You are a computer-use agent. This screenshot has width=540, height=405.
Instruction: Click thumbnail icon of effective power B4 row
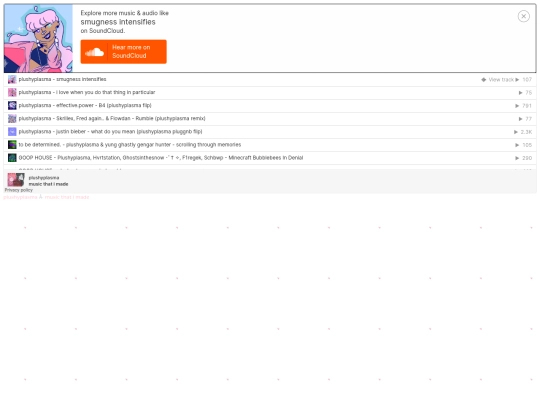pos(12,106)
